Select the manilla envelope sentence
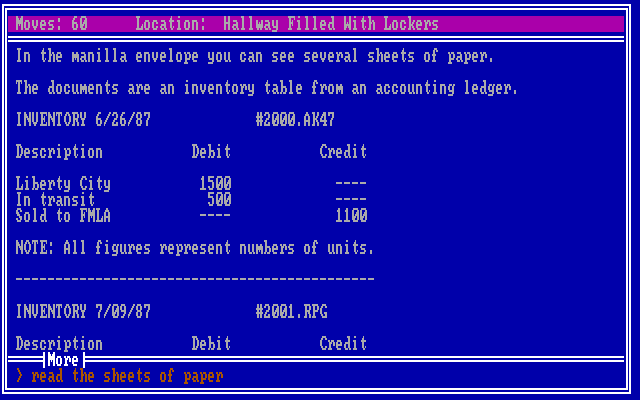640x400 pixels. click(x=255, y=56)
